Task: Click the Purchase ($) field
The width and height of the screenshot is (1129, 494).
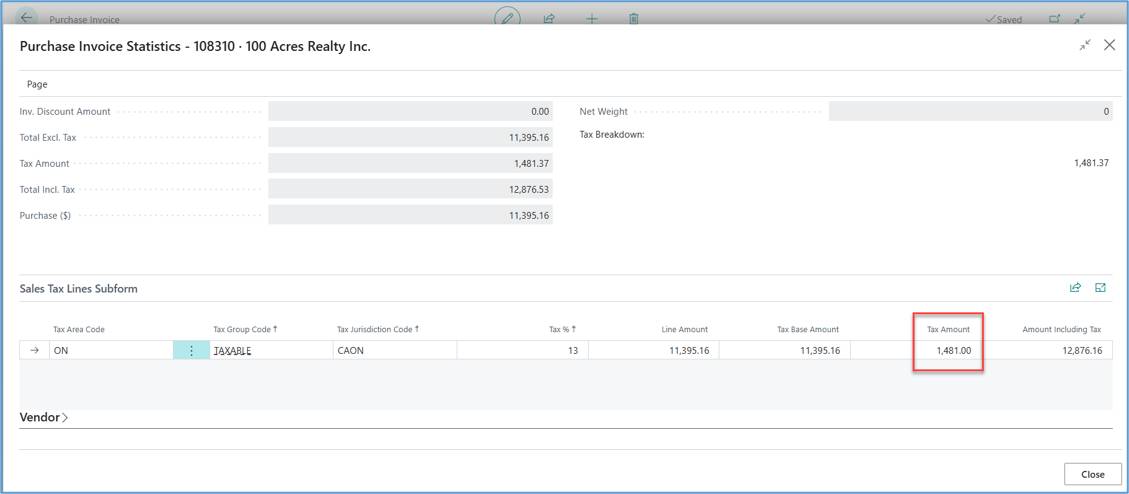Action: pyautogui.click(x=410, y=215)
